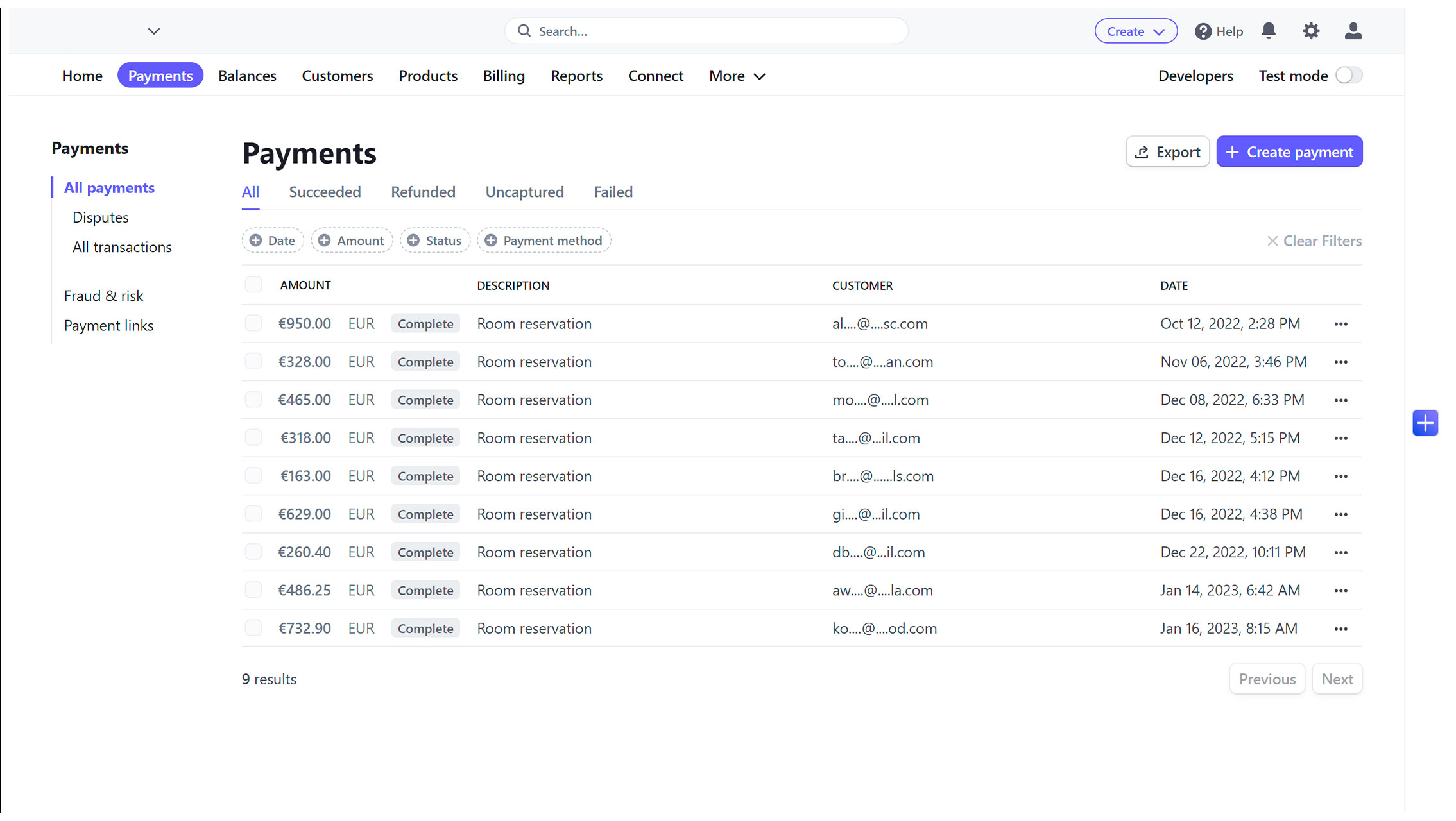The image size is (1456, 821).
Task: Click the search magnifier icon
Action: [524, 31]
